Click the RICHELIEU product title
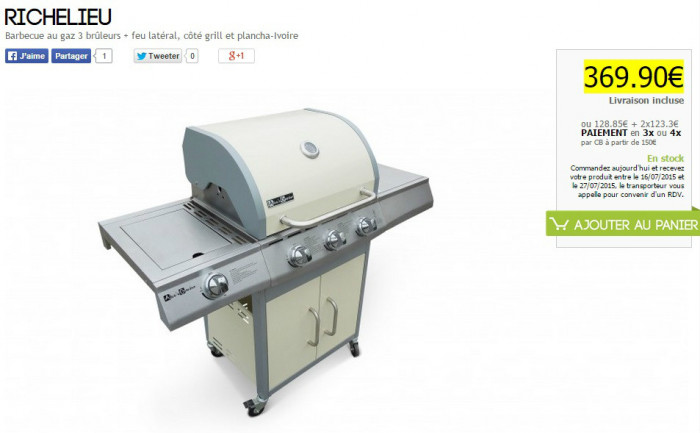700x433 pixels. [x=58, y=17]
